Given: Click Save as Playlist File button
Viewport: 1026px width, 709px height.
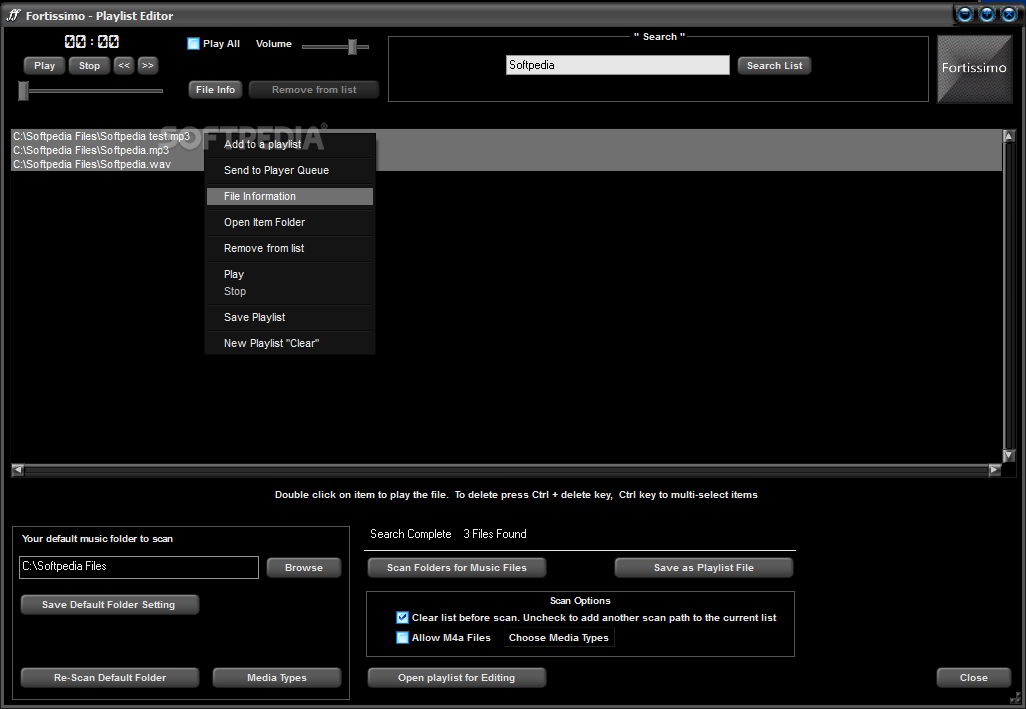Looking at the screenshot, I should click(704, 568).
